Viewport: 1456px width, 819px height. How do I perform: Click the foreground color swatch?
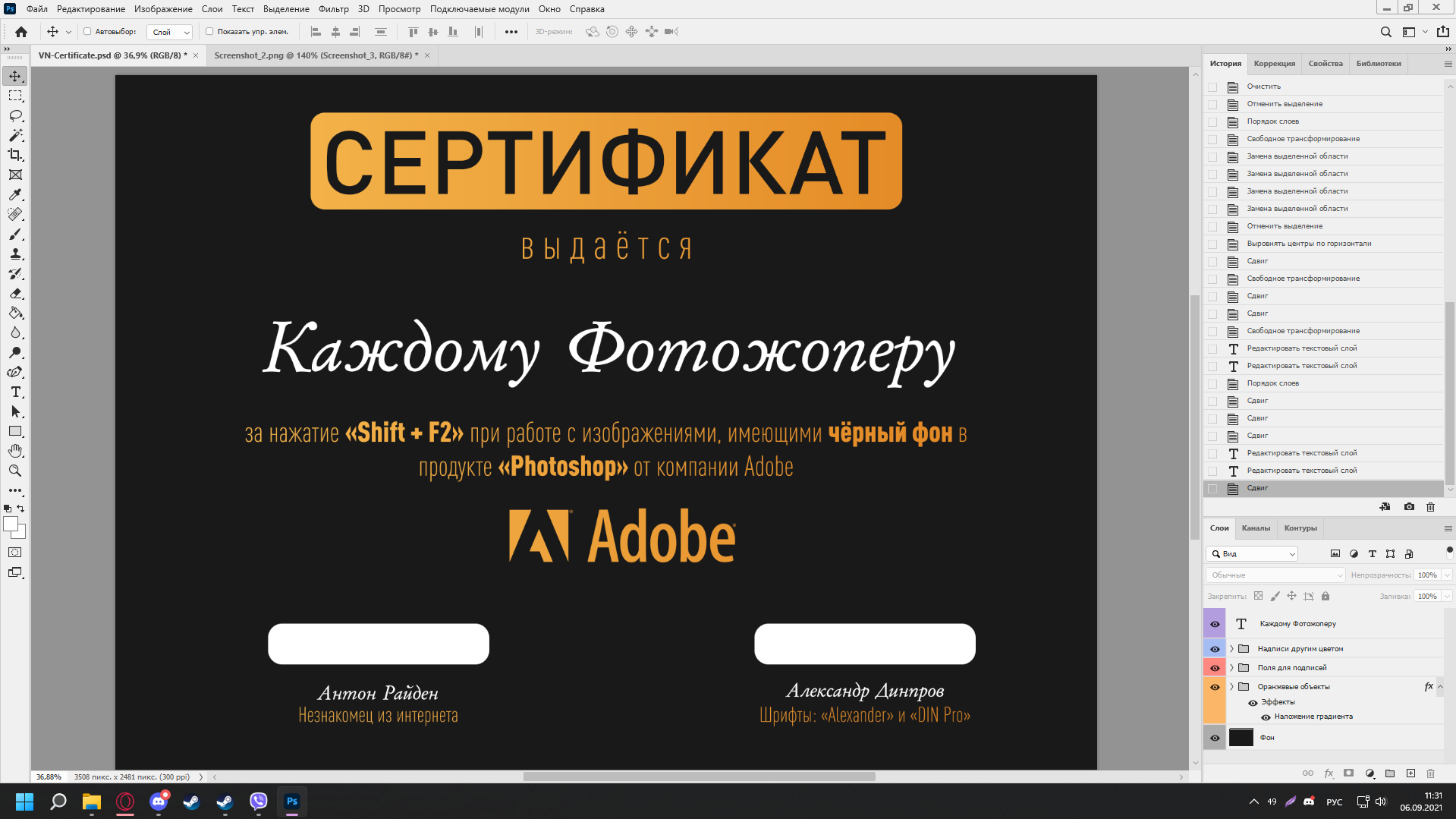click(x=11, y=524)
